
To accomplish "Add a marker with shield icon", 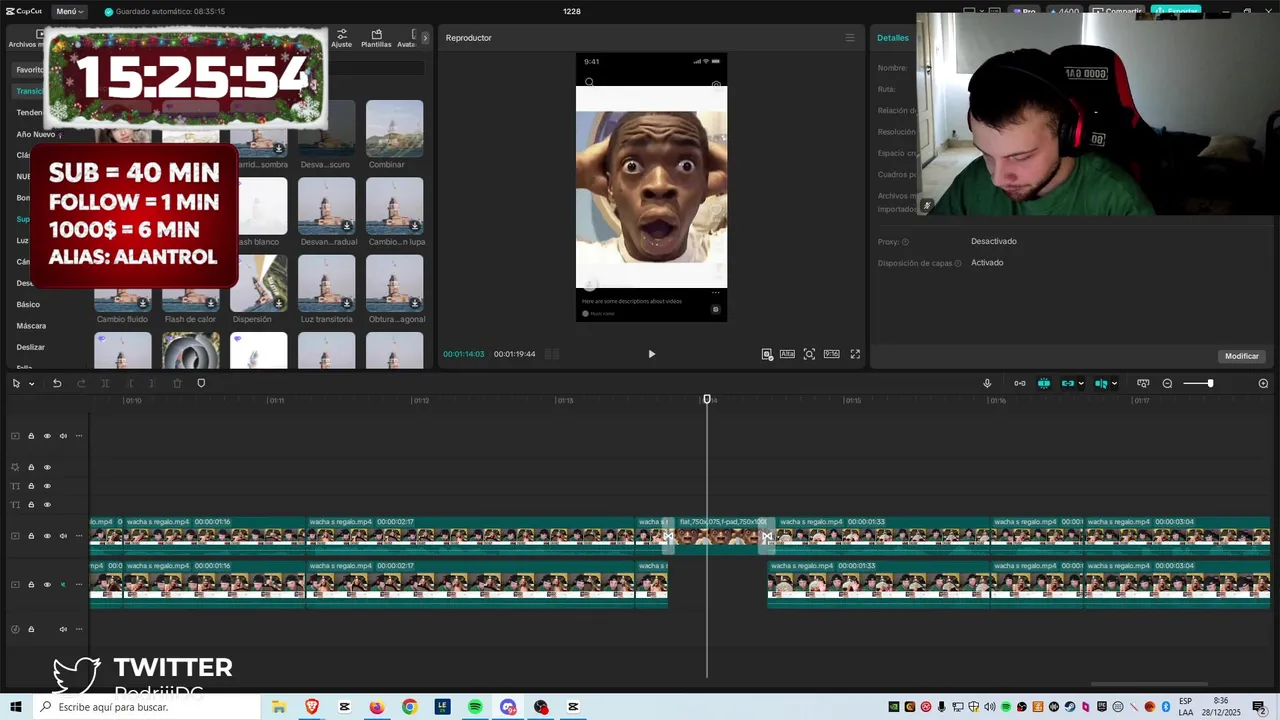I will [x=201, y=383].
